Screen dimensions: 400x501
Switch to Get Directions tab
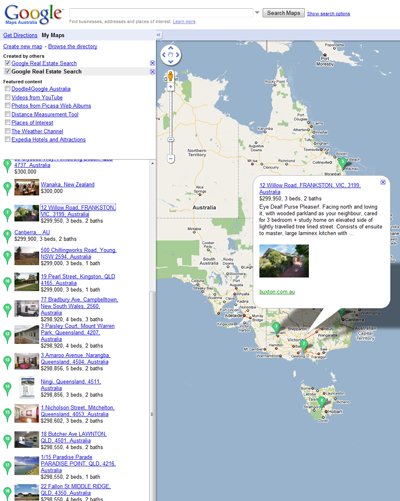(x=20, y=35)
